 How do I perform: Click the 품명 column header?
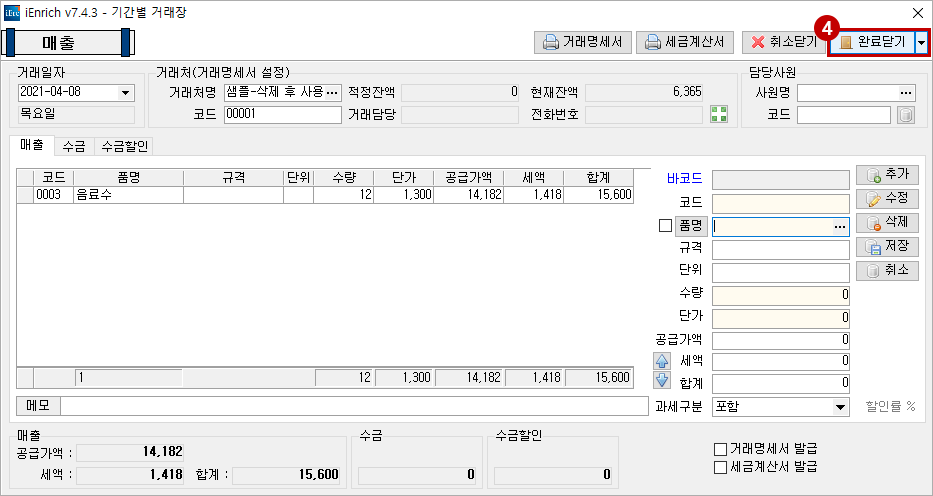[x=129, y=177]
